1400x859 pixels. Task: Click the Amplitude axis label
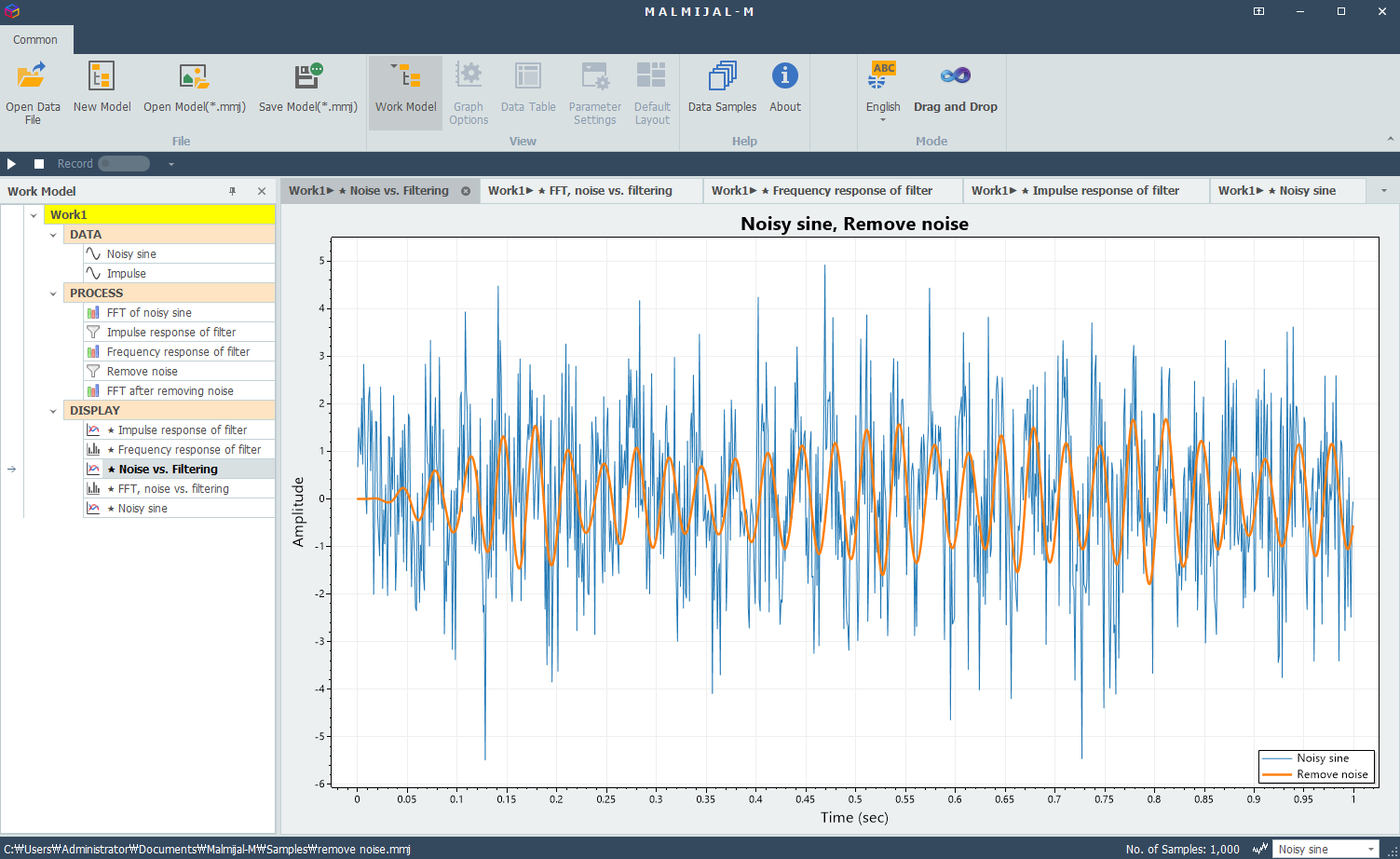tap(298, 511)
